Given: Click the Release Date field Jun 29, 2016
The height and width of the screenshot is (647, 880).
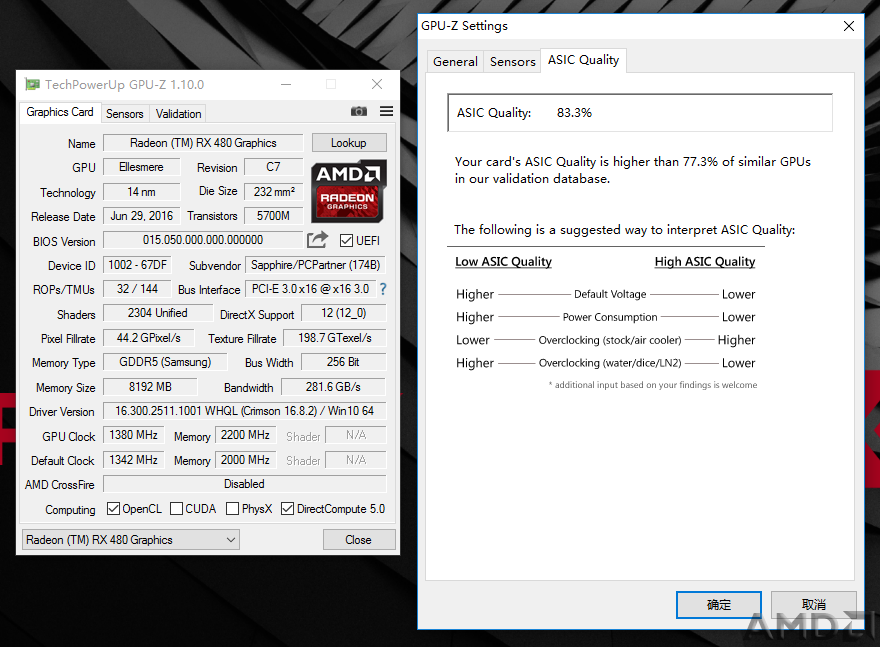Looking at the screenshot, I should 141,216.
